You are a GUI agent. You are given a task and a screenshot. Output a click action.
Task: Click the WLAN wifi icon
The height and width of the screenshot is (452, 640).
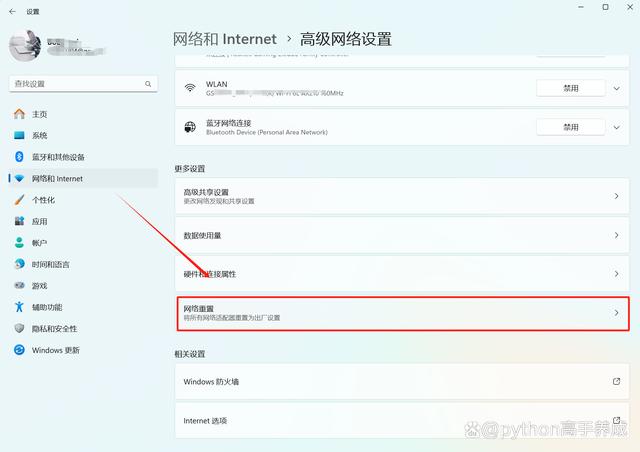190,88
